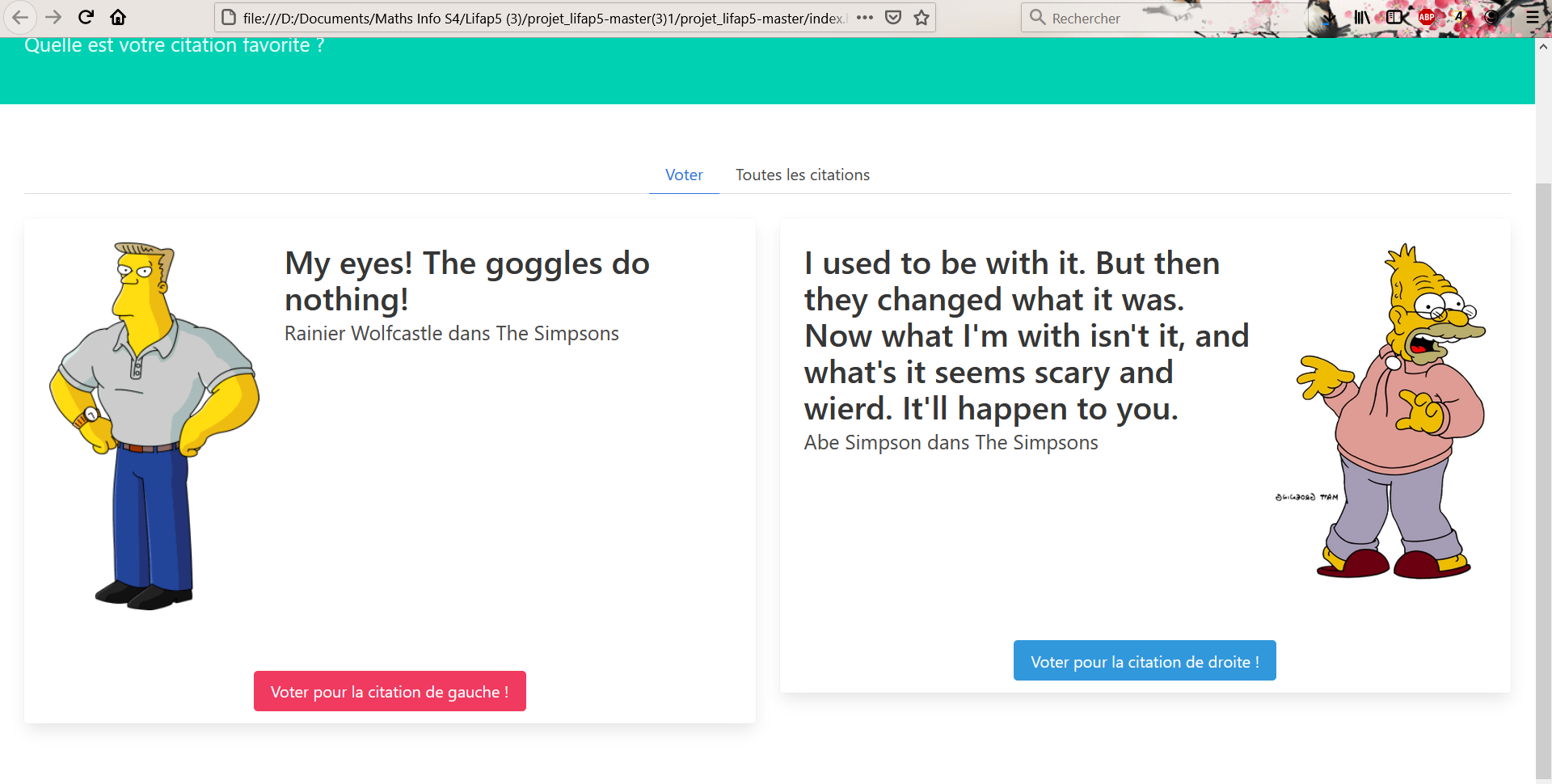Click 'Abe Simpson dans The Simpsons' subtitle
The image size is (1552, 784).
pyautogui.click(x=951, y=442)
